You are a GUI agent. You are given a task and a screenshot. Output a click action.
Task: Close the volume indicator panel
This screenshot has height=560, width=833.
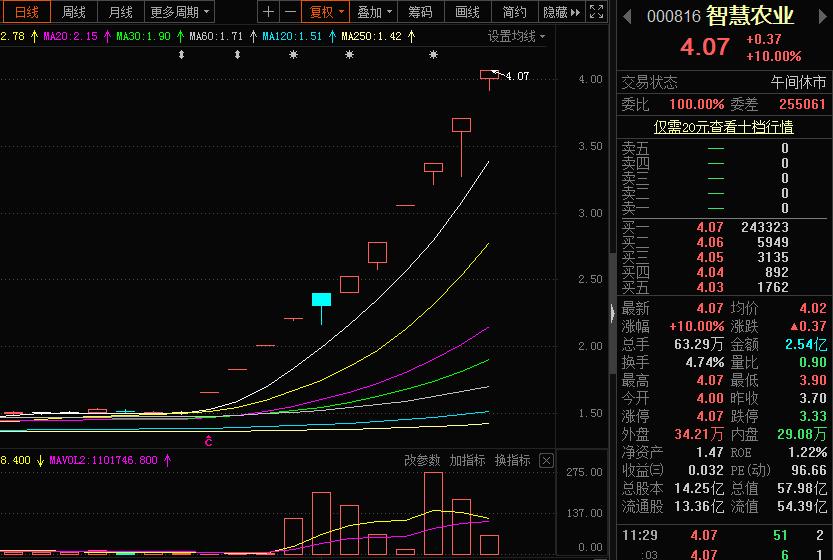[546, 460]
